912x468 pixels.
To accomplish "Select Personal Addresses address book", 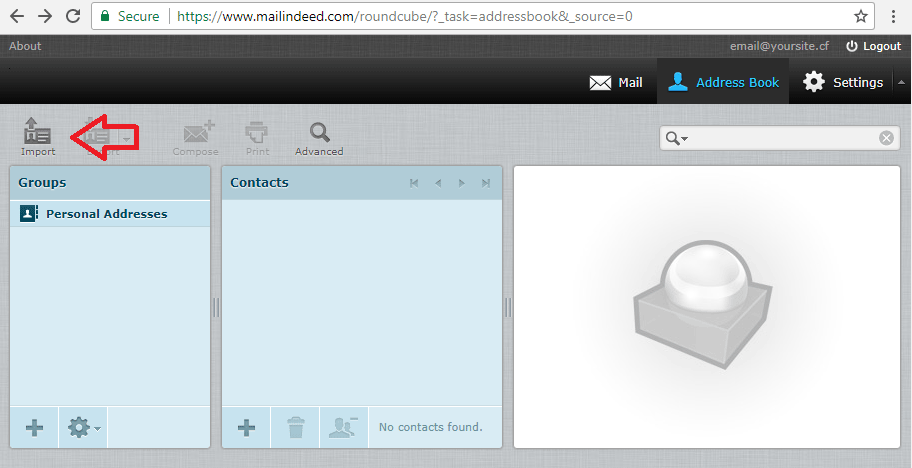I will click(x=110, y=213).
